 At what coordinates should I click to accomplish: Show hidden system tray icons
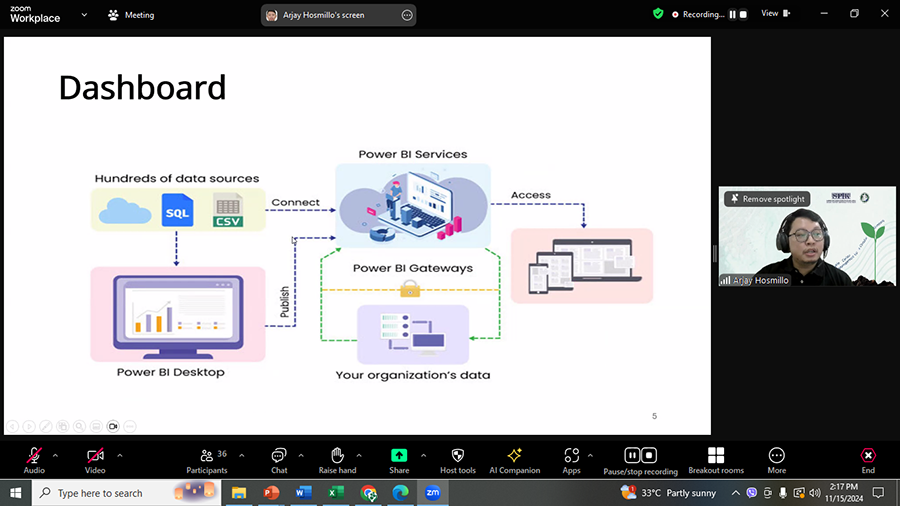click(x=735, y=493)
